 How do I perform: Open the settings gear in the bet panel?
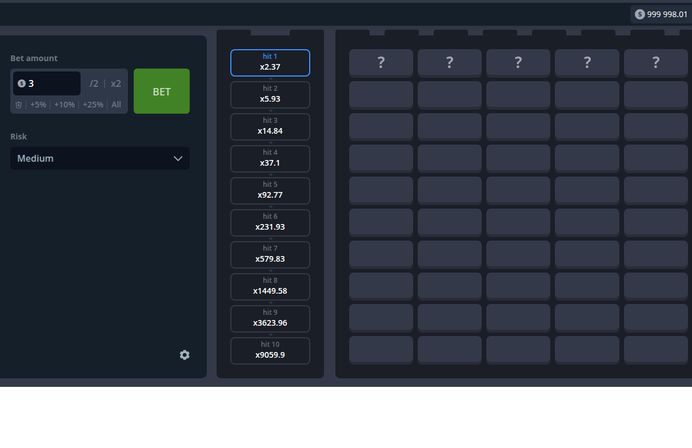(x=184, y=355)
